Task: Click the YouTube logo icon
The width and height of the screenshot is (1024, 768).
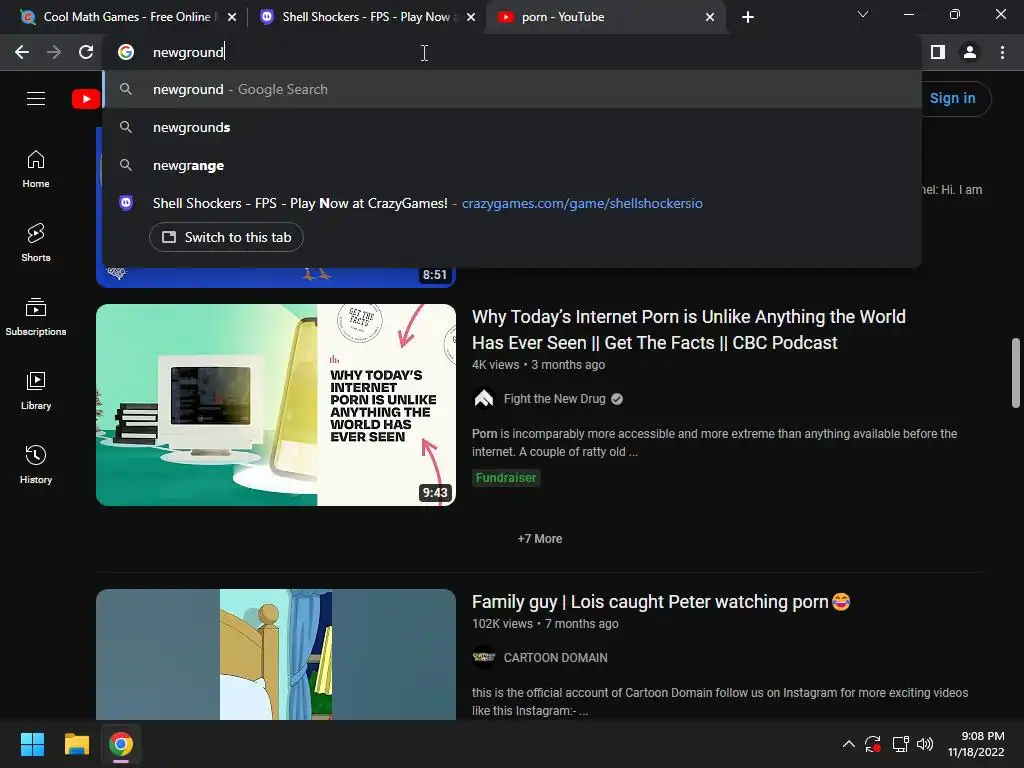Action: click(86, 99)
